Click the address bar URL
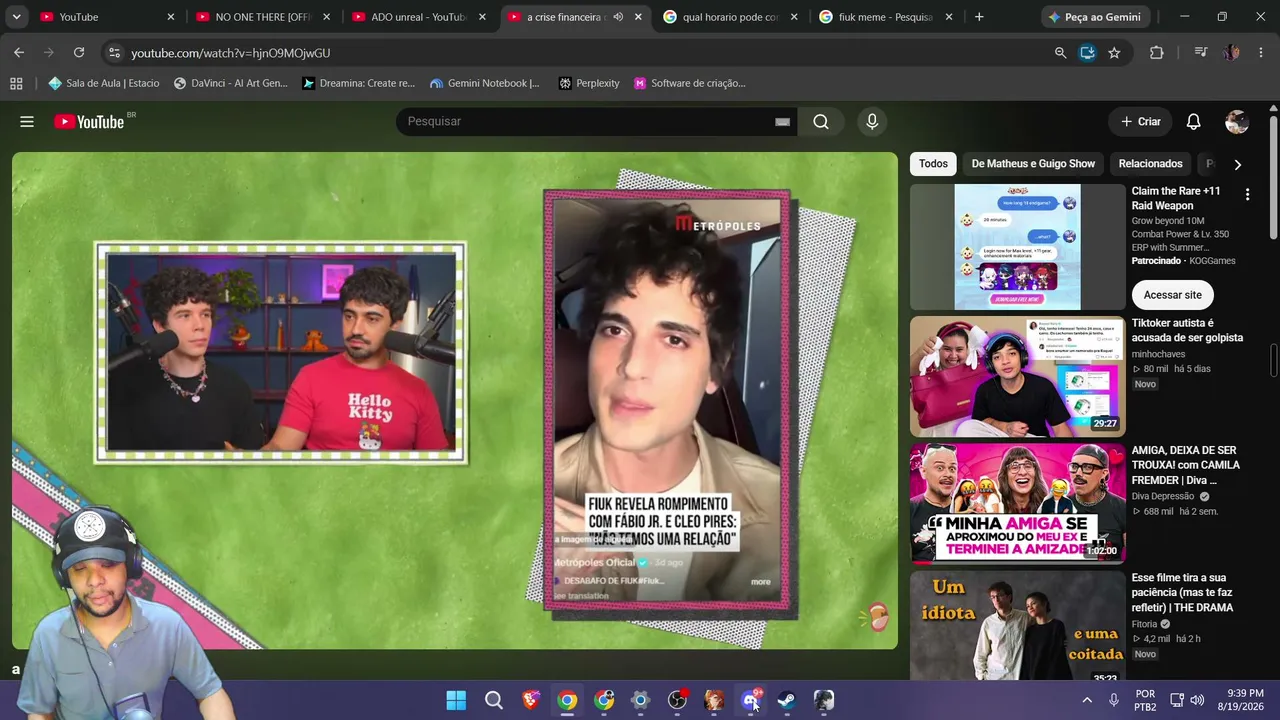Image resolution: width=1280 pixels, height=720 pixels. pyautogui.click(x=230, y=53)
